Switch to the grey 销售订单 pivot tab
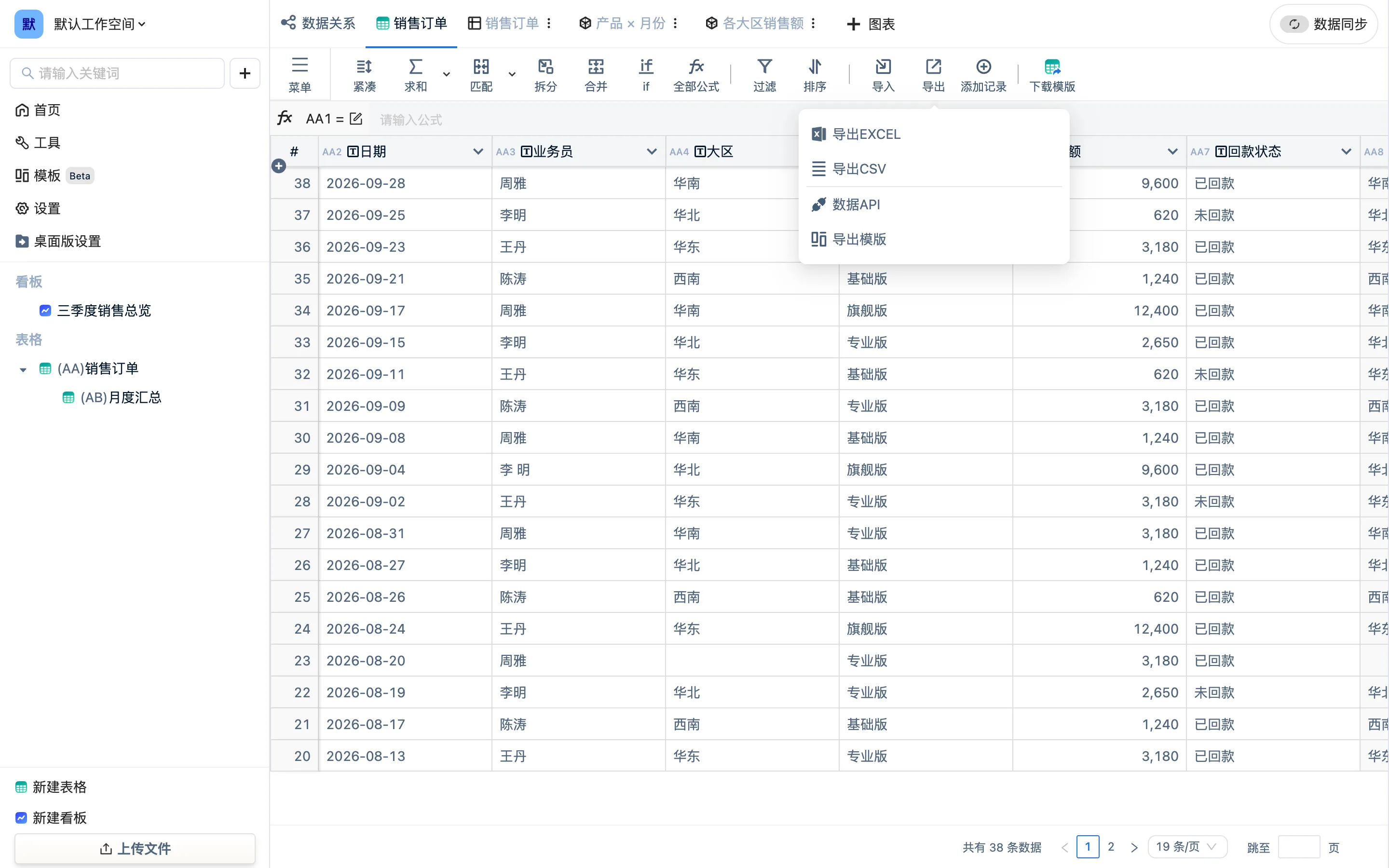This screenshot has width=1389, height=868. click(504, 24)
